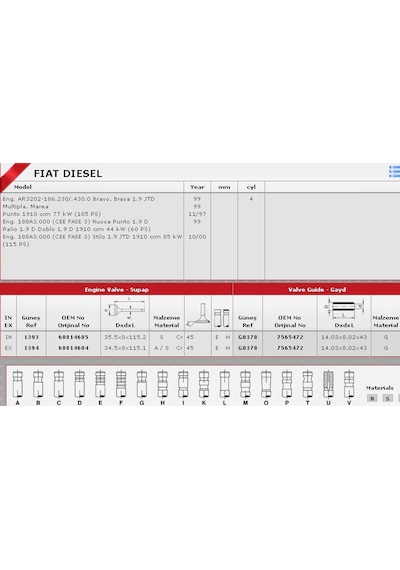The height and width of the screenshot is (570, 400).
Task: Open the Engine Valve - Supap header
Action: tap(116, 289)
